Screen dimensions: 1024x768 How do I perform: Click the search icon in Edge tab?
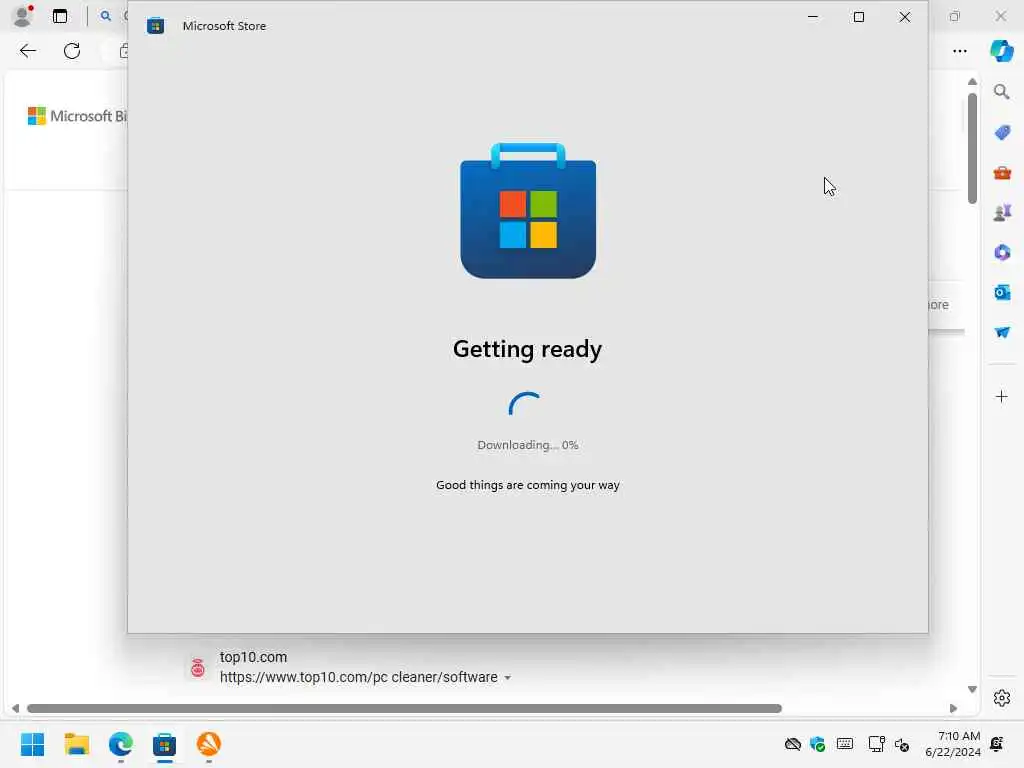point(105,16)
